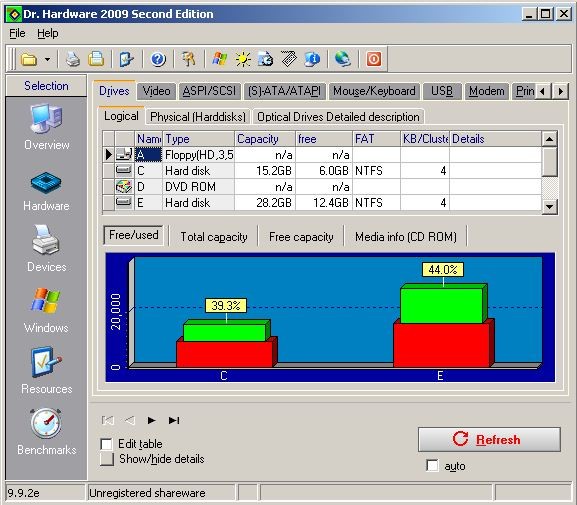Click the export document arrow icon
Viewport: 577px width, 505px height.
click(127, 59)
